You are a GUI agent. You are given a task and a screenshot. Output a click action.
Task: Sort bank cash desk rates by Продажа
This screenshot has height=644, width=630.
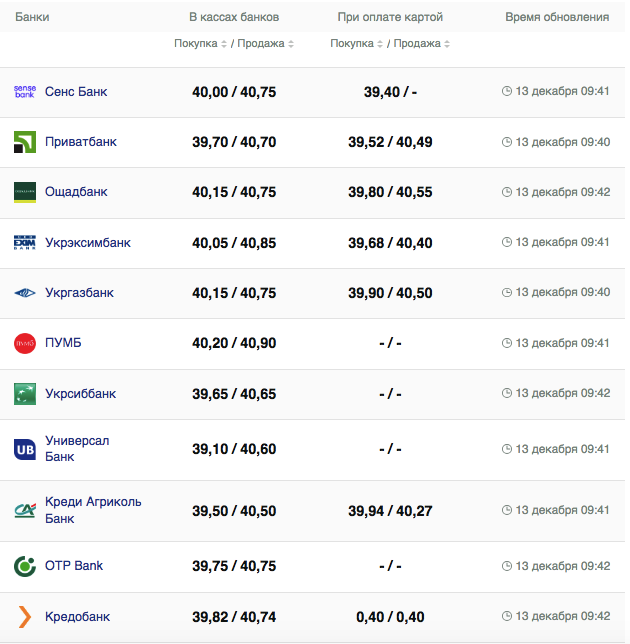[x=265, y=44]
